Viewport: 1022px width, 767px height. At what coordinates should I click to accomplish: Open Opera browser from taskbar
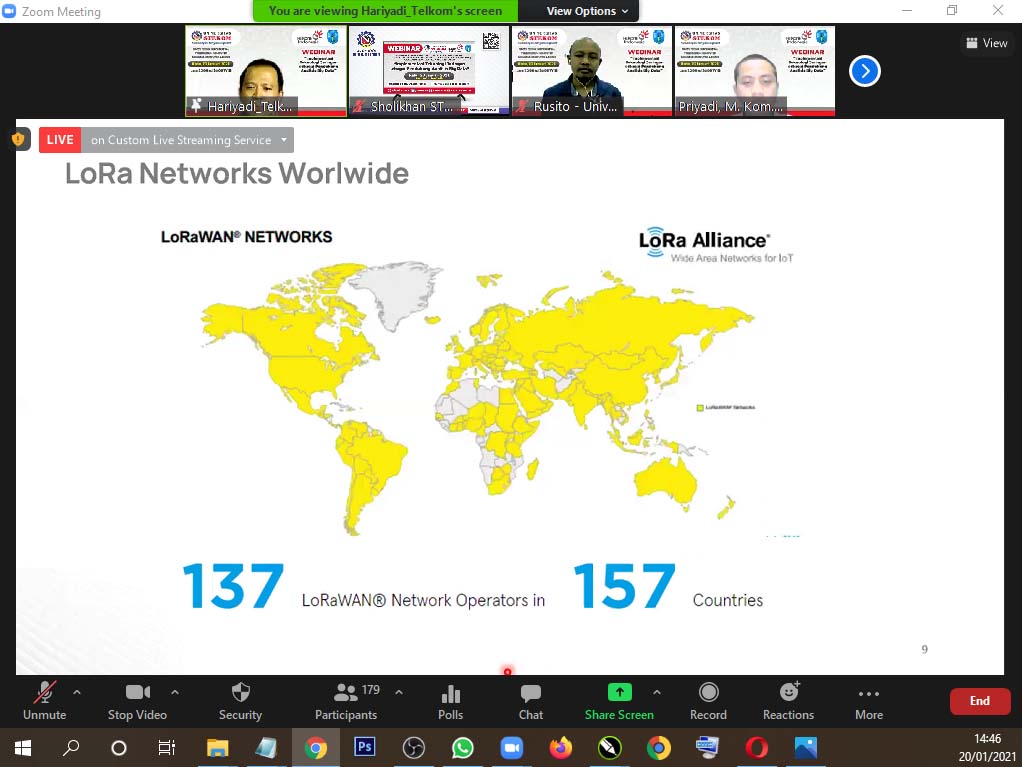click(x=757, y=747)
